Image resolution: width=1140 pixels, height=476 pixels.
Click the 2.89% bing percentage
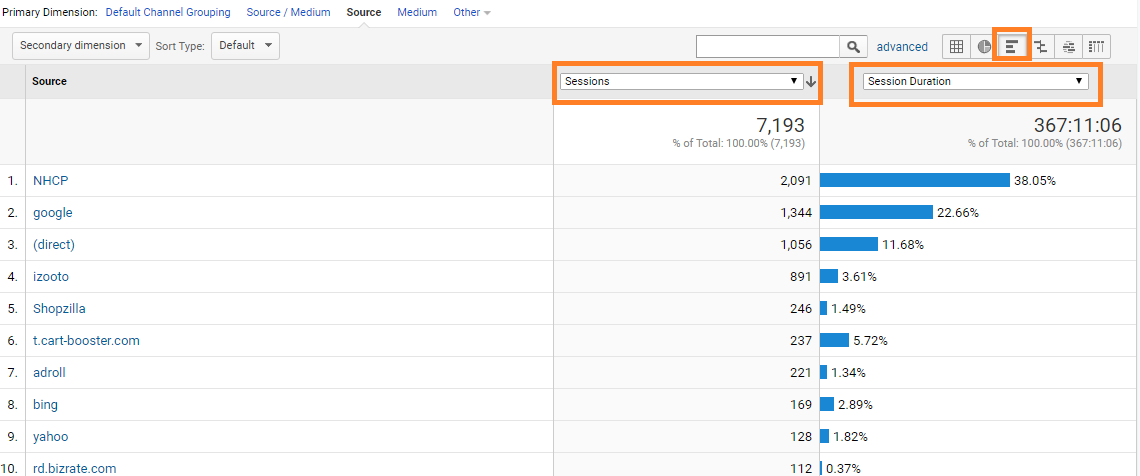(855, 405)
